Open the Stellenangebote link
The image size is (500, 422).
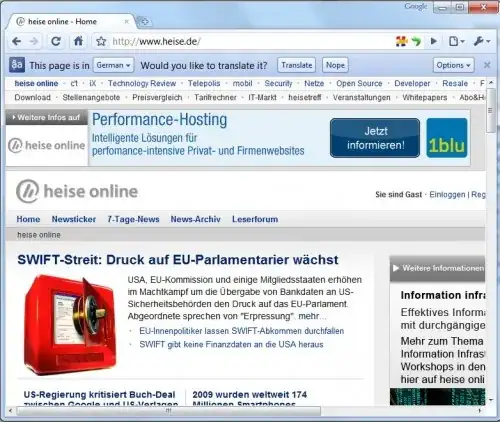pos(91,97)
